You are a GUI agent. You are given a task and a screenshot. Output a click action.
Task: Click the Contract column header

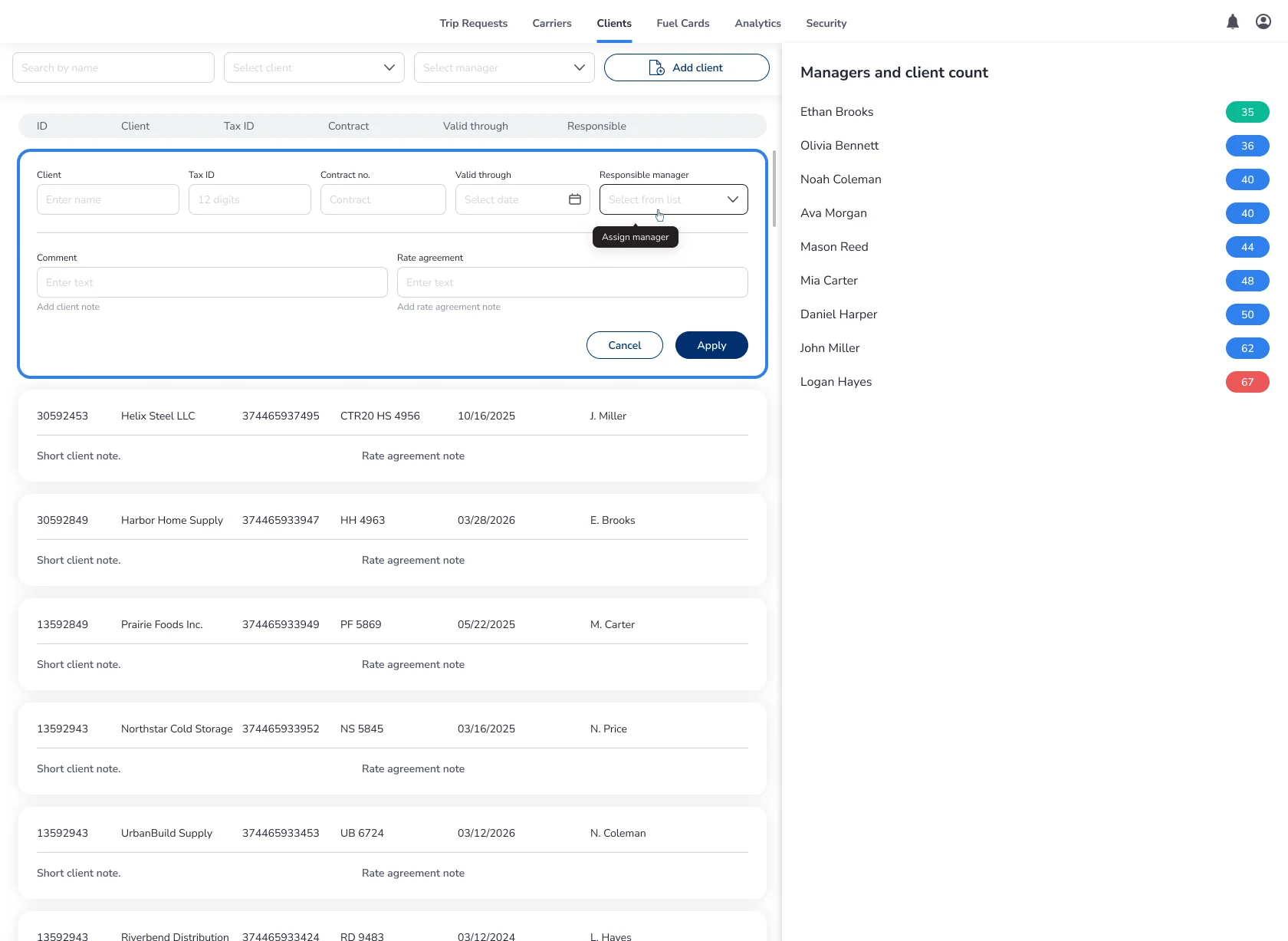tap(348, 126)
